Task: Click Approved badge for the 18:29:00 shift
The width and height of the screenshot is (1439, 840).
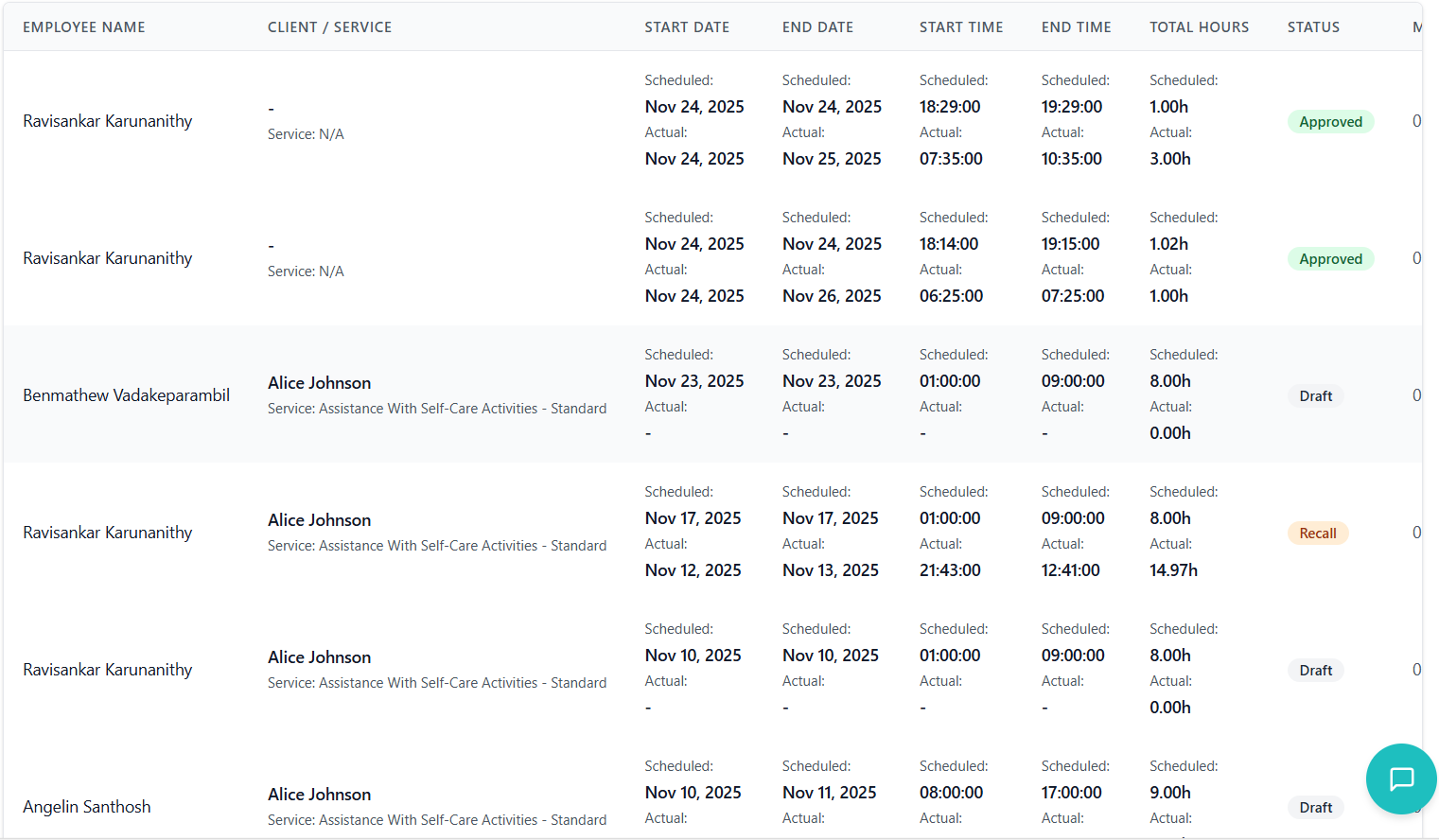Action: coord(1330,122)
